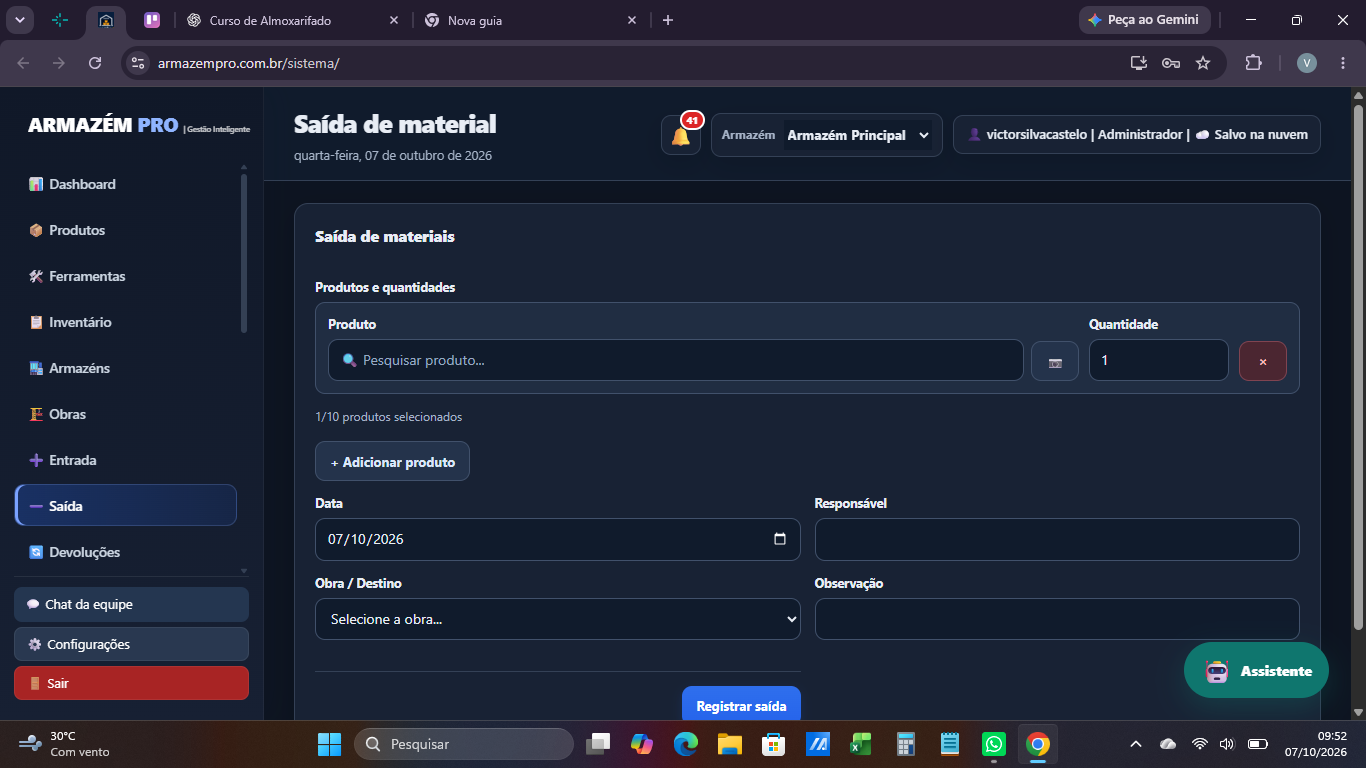Open File Explorer from the taskbar
This screenshot has height=768, width=1366.
729,744
